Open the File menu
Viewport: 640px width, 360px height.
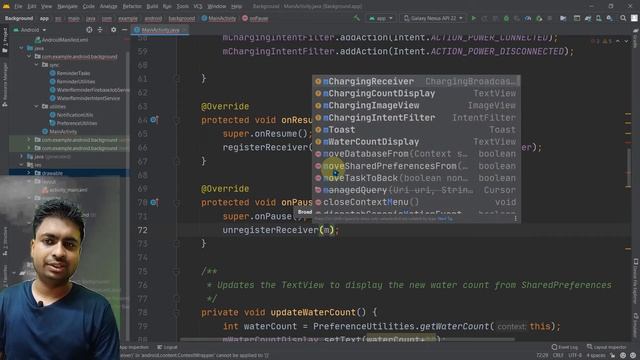coord(18,7)
